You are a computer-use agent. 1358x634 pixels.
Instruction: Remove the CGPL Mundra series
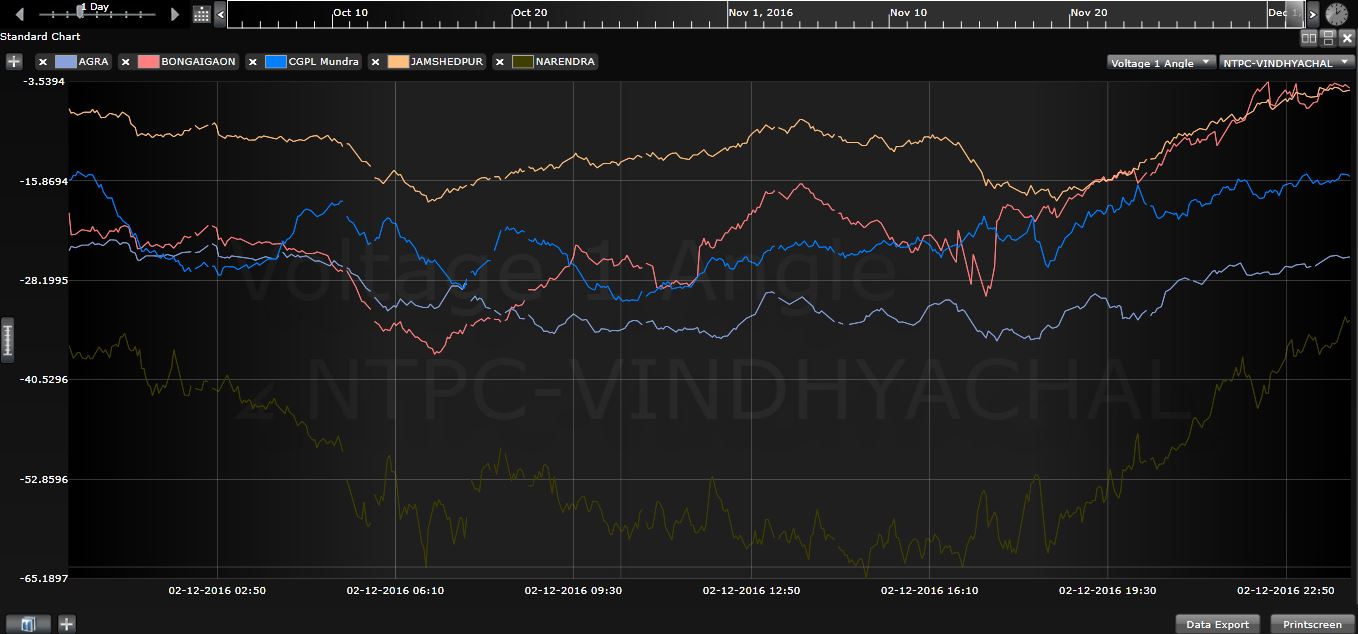point(253,62)
